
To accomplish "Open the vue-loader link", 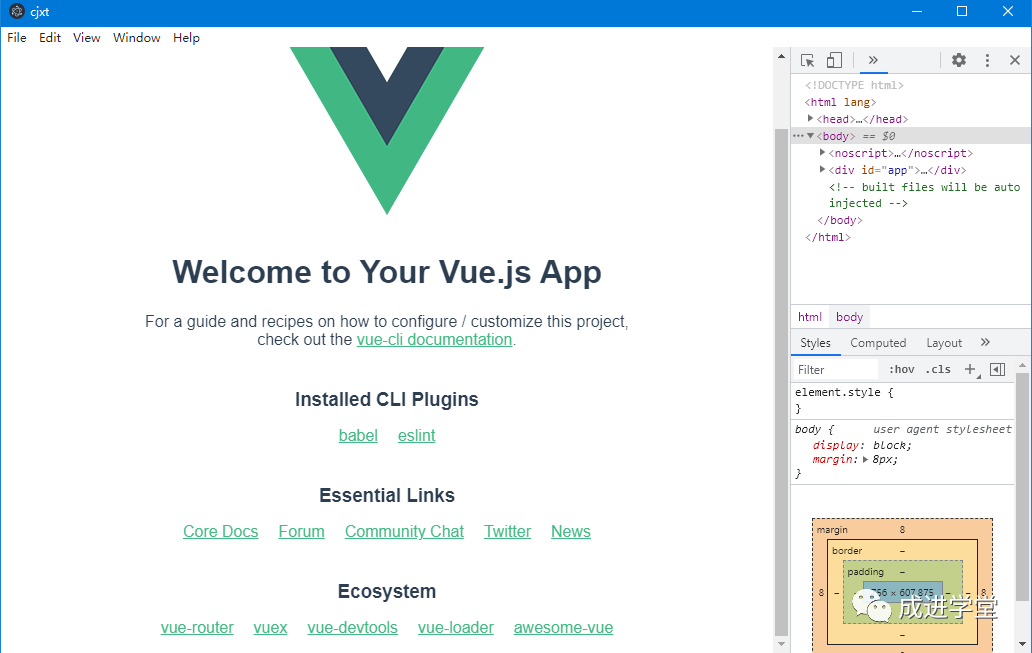I will tap(455, 628).
